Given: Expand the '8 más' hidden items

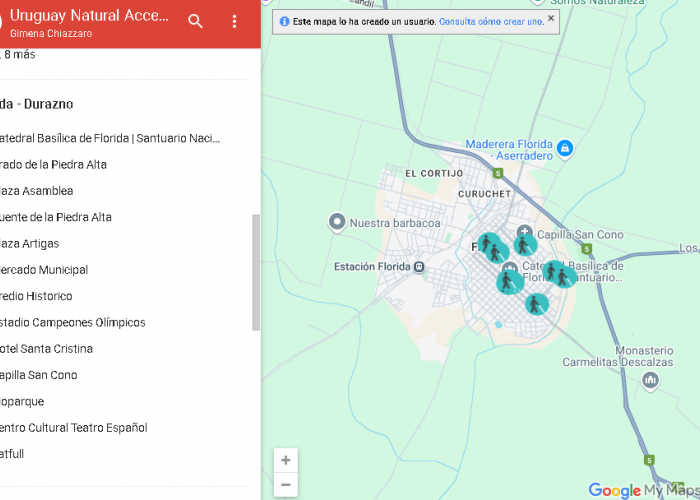Looking at the screenshot, I should 20,55.
